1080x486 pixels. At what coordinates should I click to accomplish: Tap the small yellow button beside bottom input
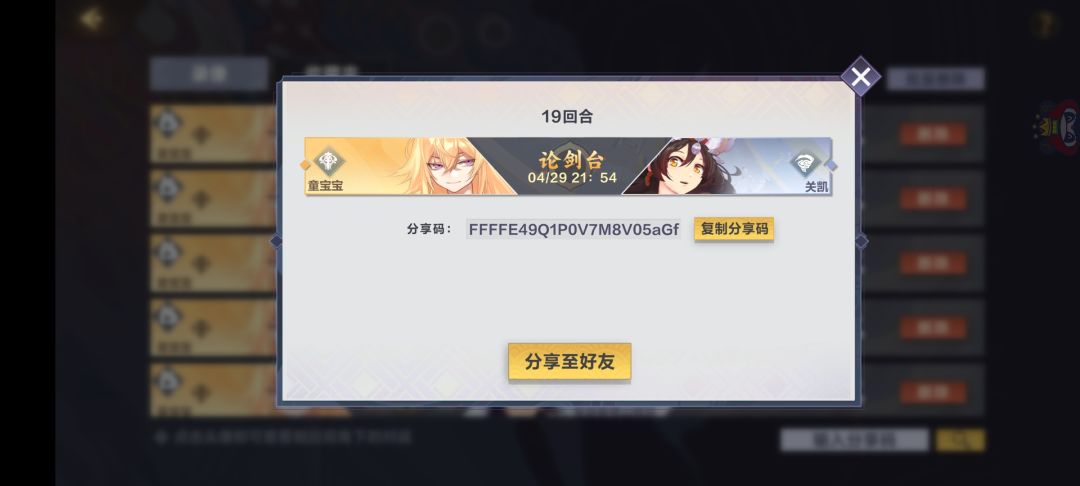[960, 440]
